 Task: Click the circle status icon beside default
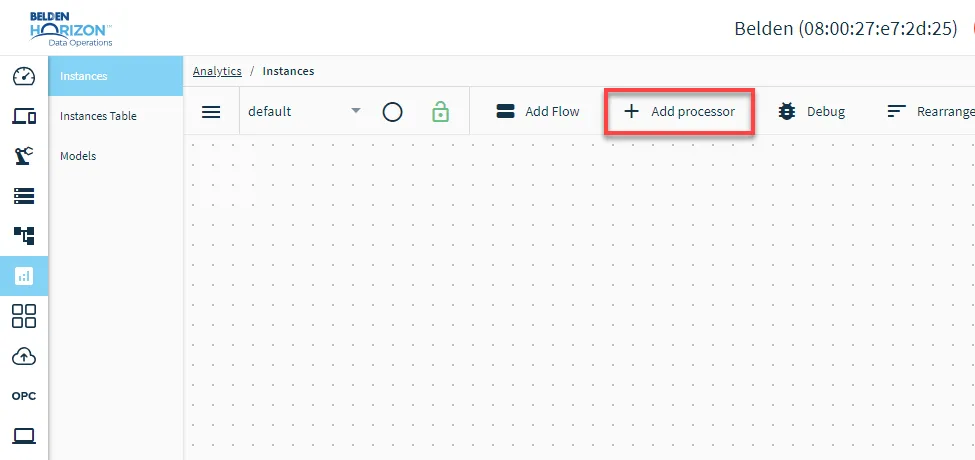(392, 112)
